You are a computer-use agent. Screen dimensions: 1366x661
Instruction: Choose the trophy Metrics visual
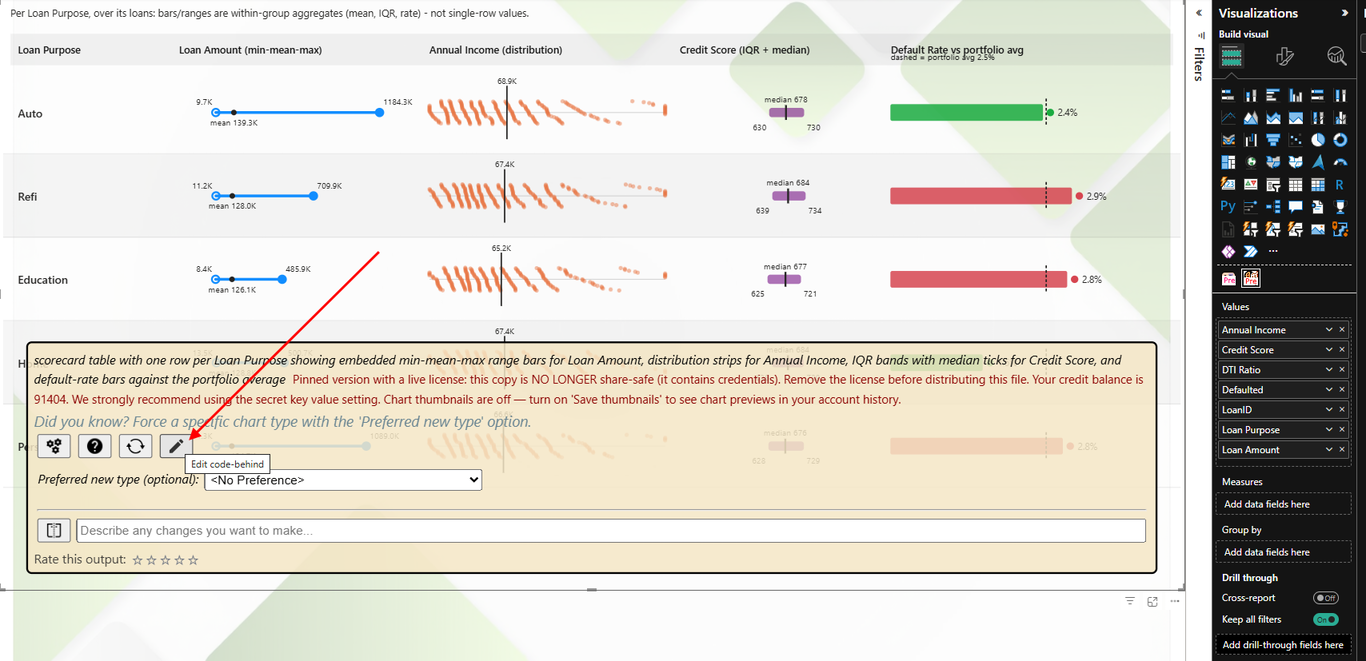1341,207
